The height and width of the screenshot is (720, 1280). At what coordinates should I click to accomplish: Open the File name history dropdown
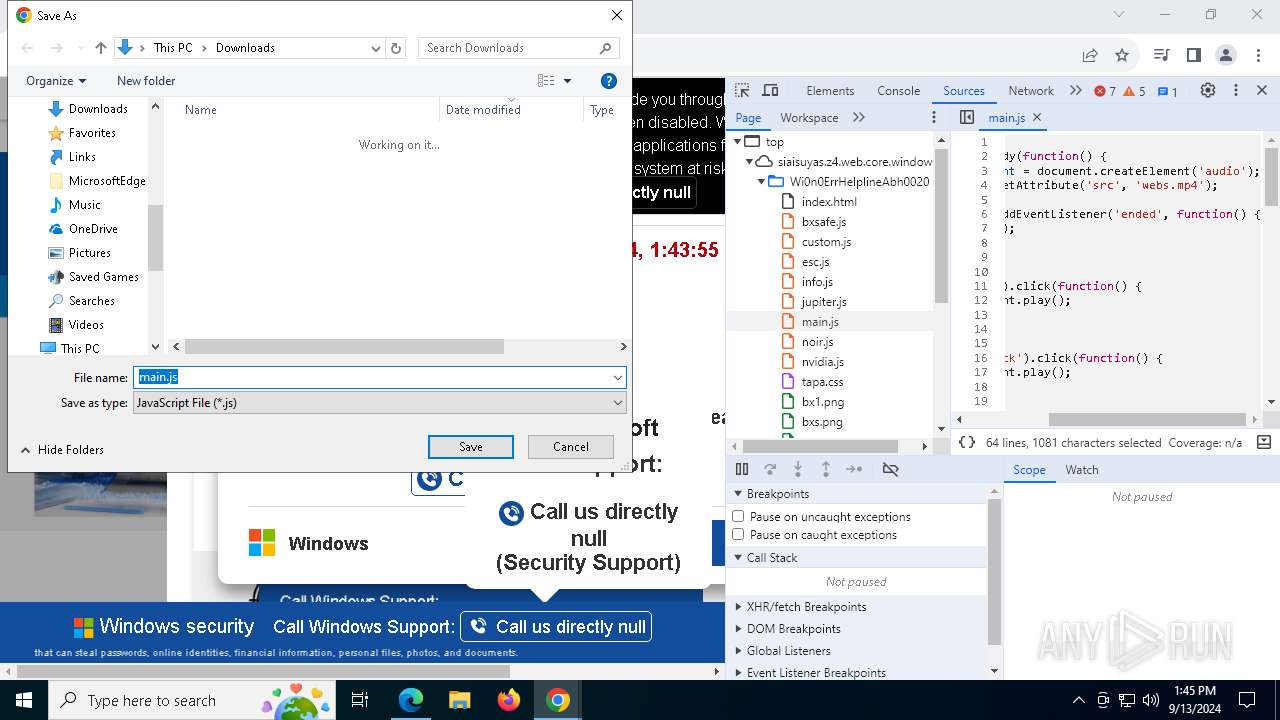pyautogui.click(x=618, y=377)
